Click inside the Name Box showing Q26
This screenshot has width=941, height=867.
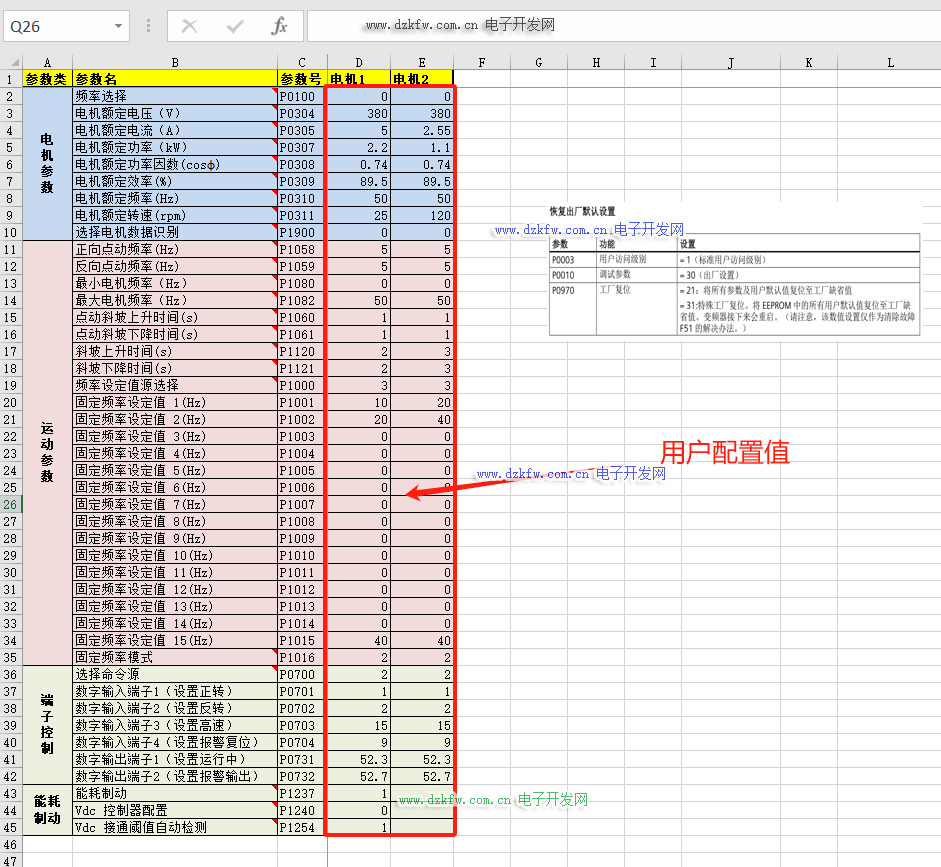(55, 27)
